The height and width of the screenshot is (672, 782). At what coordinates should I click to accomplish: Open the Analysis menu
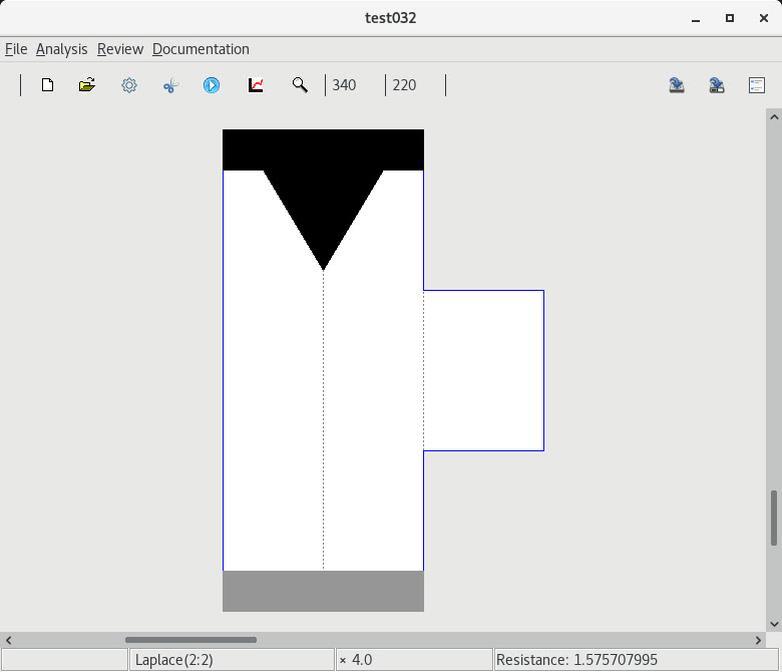click(61, 49)
